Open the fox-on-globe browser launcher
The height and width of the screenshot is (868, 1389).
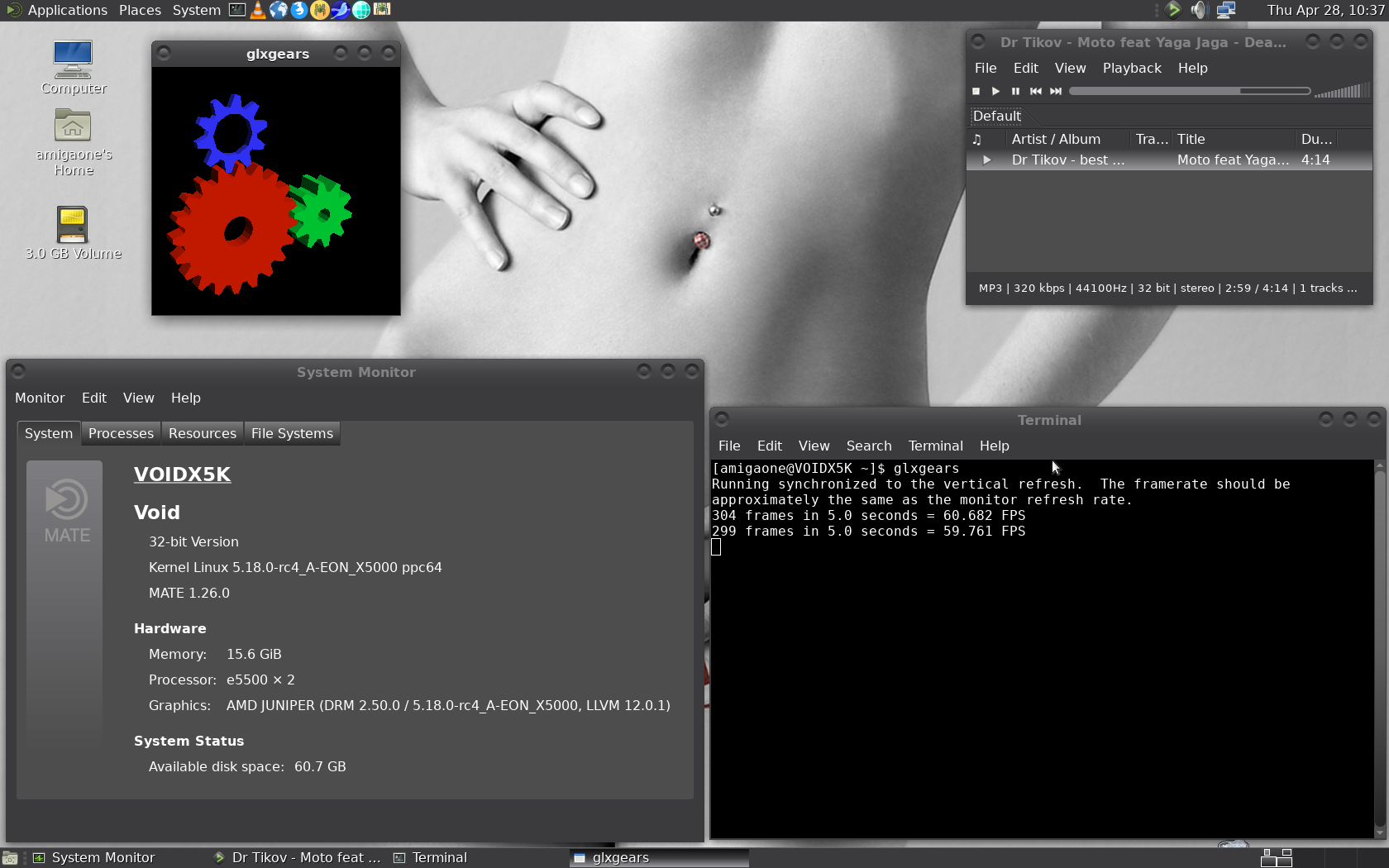(x=299, y=10)
